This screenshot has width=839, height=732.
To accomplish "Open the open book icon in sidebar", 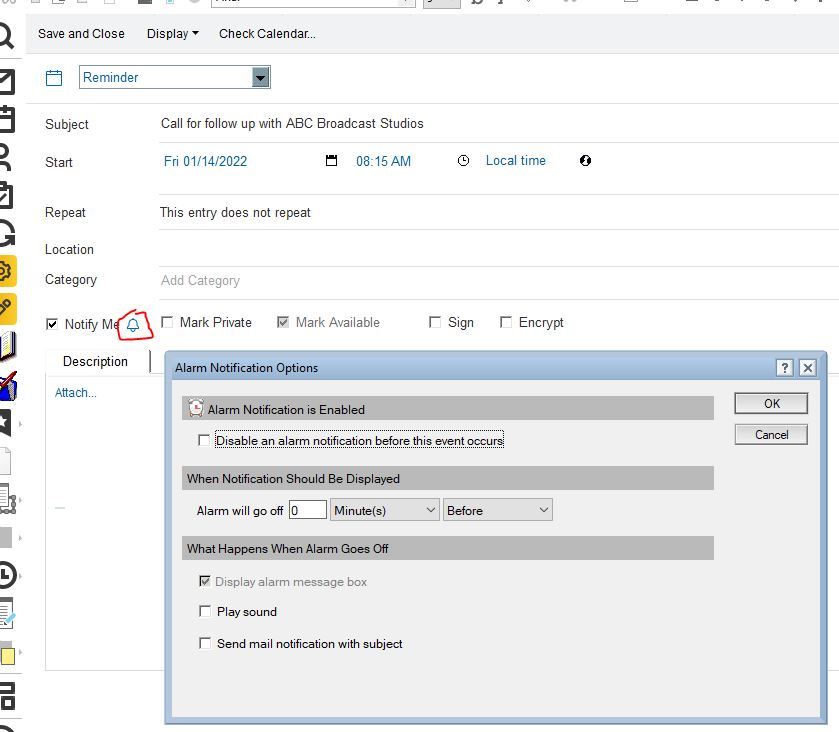I will tap(7, 346).
